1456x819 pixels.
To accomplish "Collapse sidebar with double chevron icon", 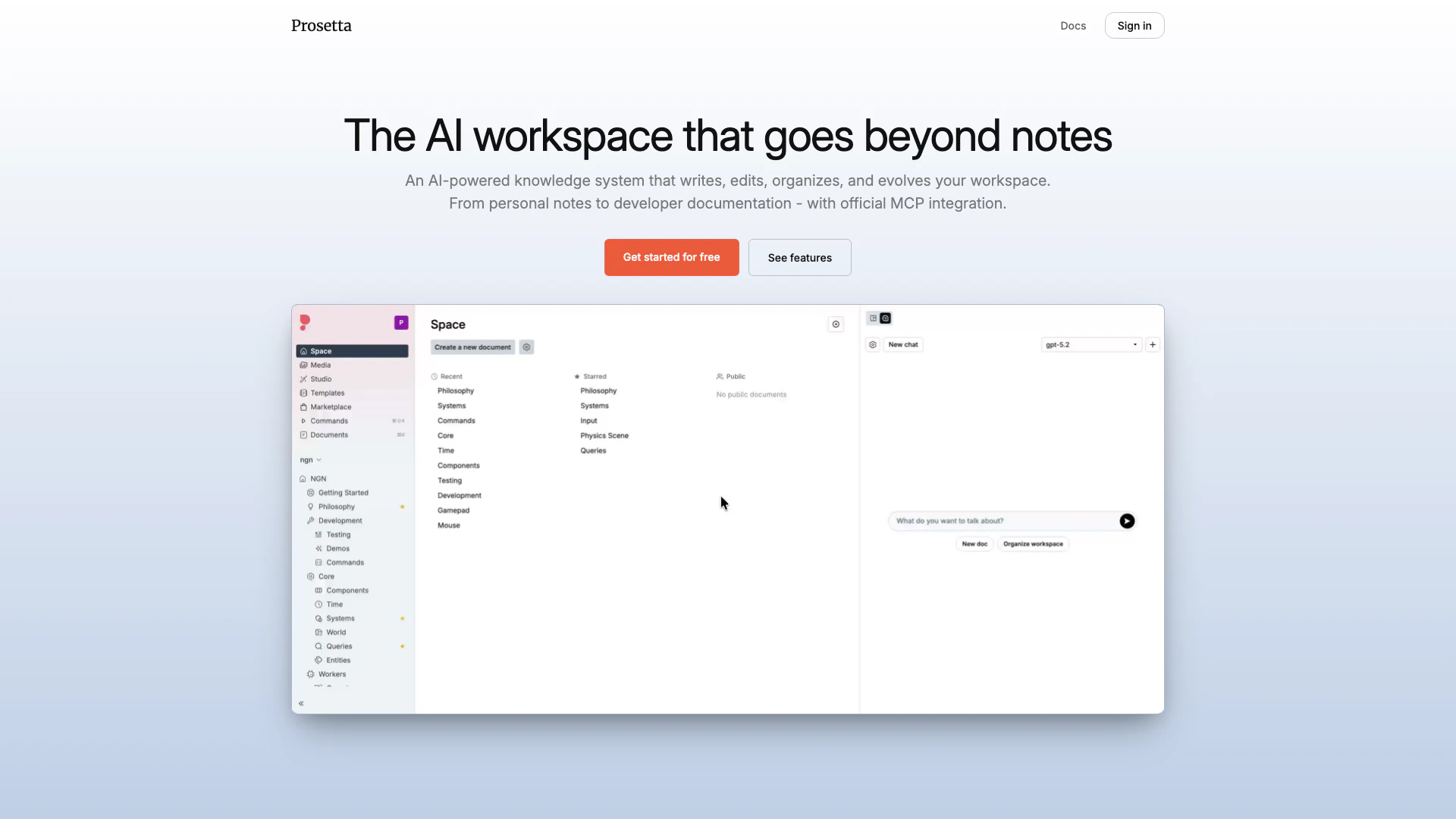I will [x=301, y=704].
